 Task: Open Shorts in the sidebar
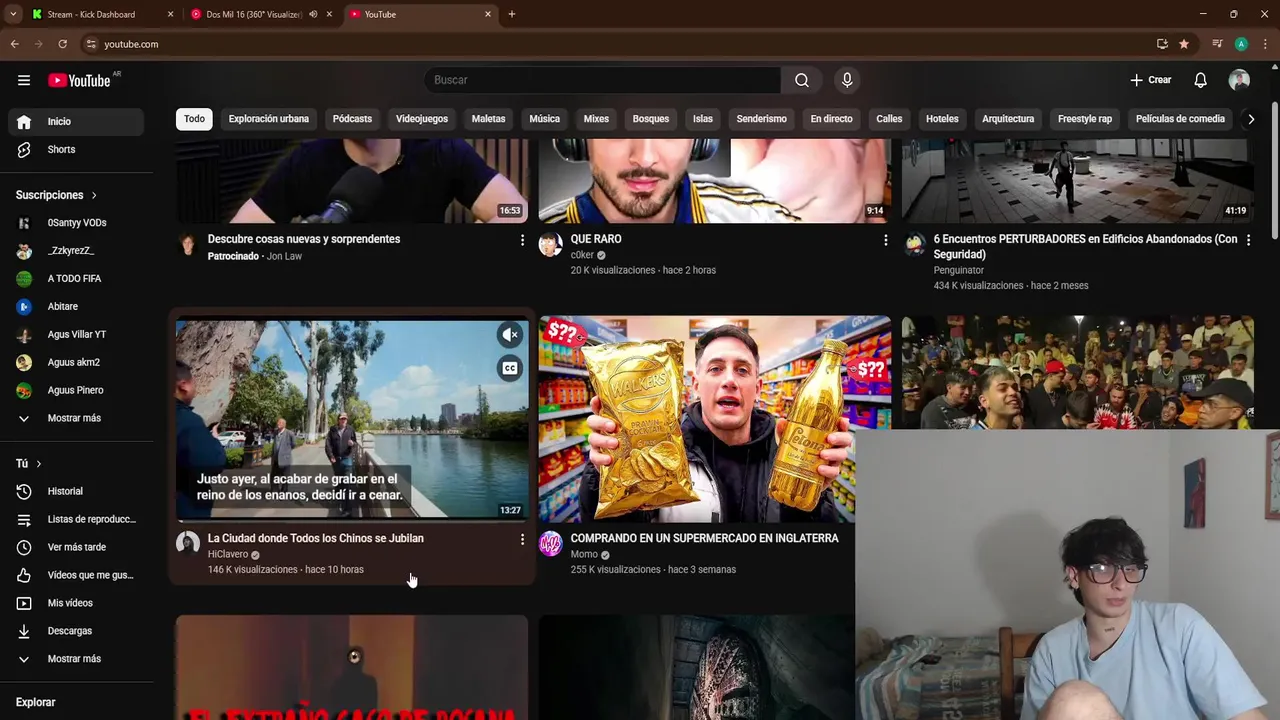coord(76,149)
